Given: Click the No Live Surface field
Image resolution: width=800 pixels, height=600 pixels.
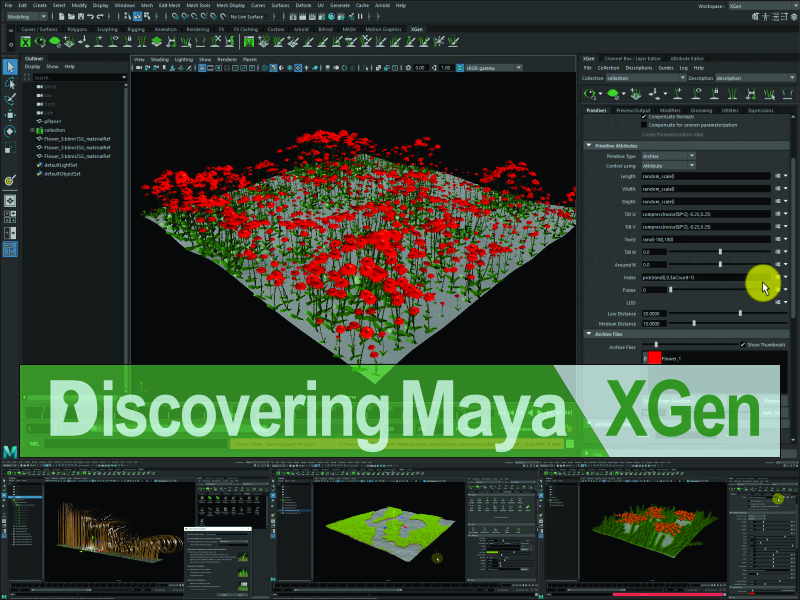Looking at the screenshot, I should click(x=247, y=16).
